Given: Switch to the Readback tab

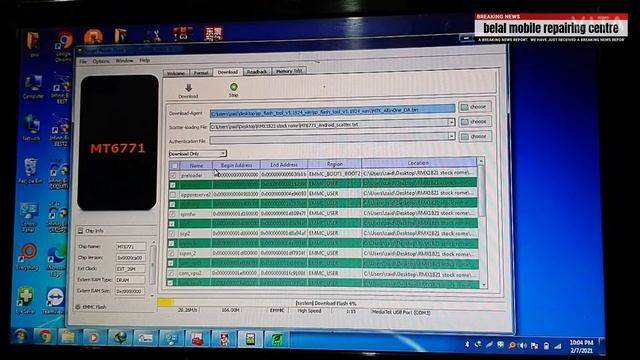Looking at the screenshot, I should (257, 72).
